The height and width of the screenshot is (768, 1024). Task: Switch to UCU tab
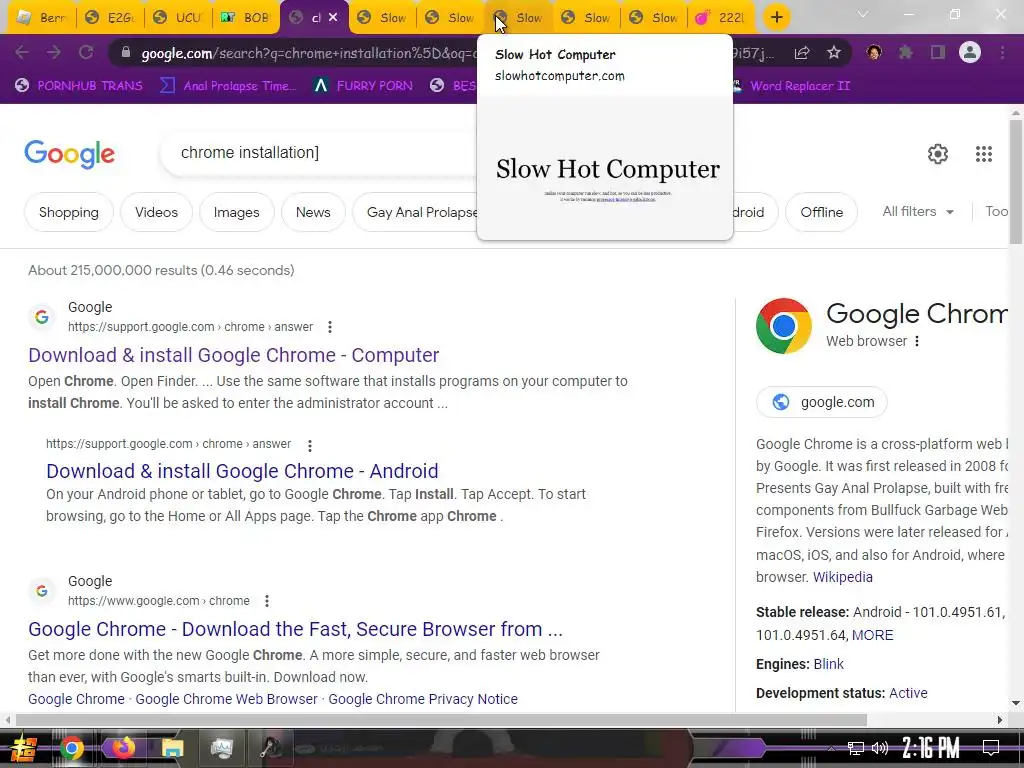(178, 18)
